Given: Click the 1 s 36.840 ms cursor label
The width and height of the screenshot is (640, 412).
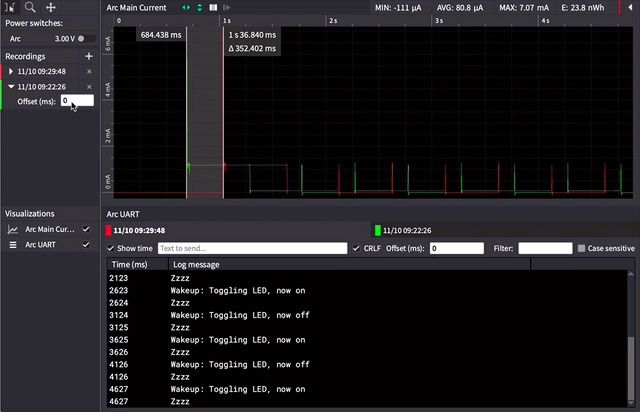Looking at the screenshot, I should coord(252,35).
